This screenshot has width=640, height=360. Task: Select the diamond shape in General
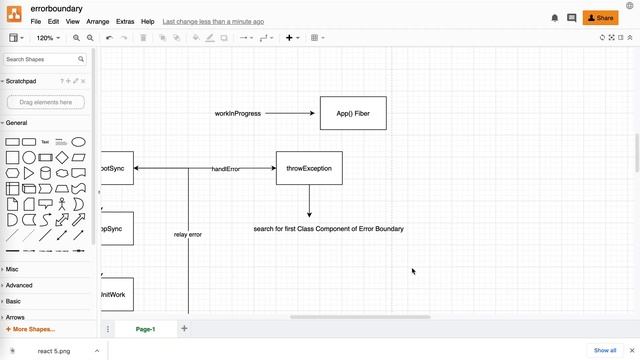coord(62,158)
